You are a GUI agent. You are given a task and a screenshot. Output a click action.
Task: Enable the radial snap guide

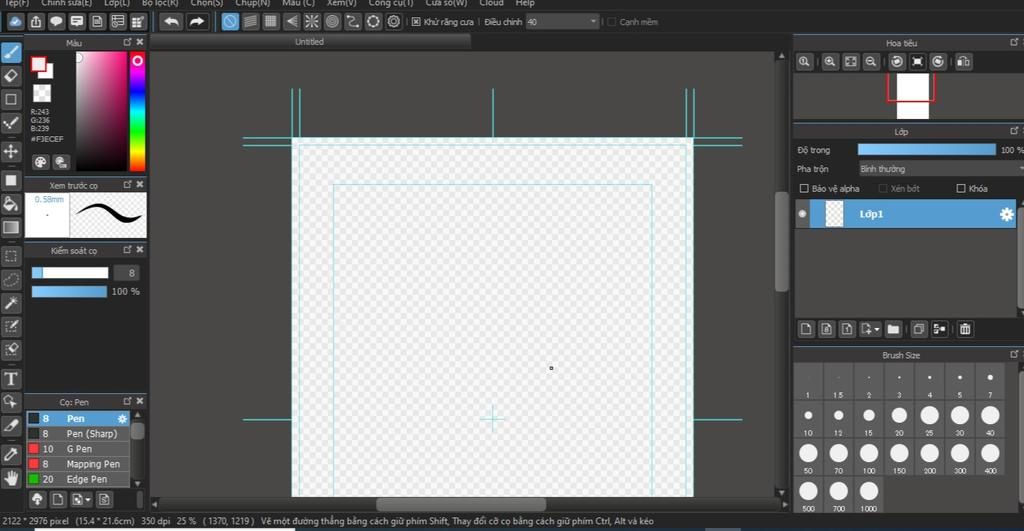point(312,22)
